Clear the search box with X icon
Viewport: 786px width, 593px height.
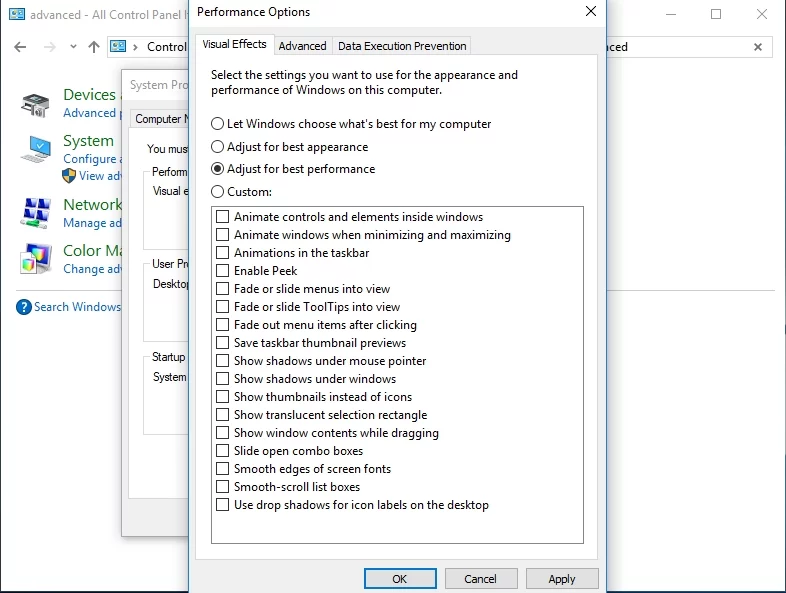pos(758,47)
